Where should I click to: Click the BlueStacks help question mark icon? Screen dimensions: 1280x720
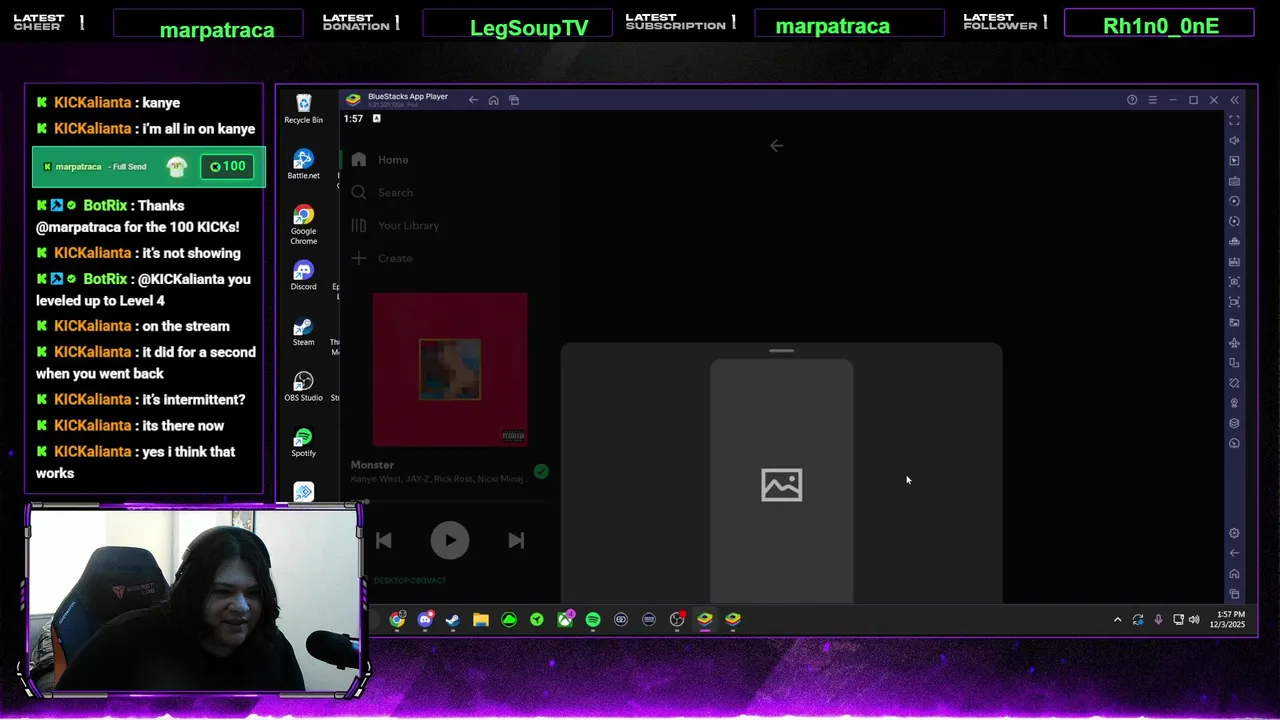(1132, 100)
